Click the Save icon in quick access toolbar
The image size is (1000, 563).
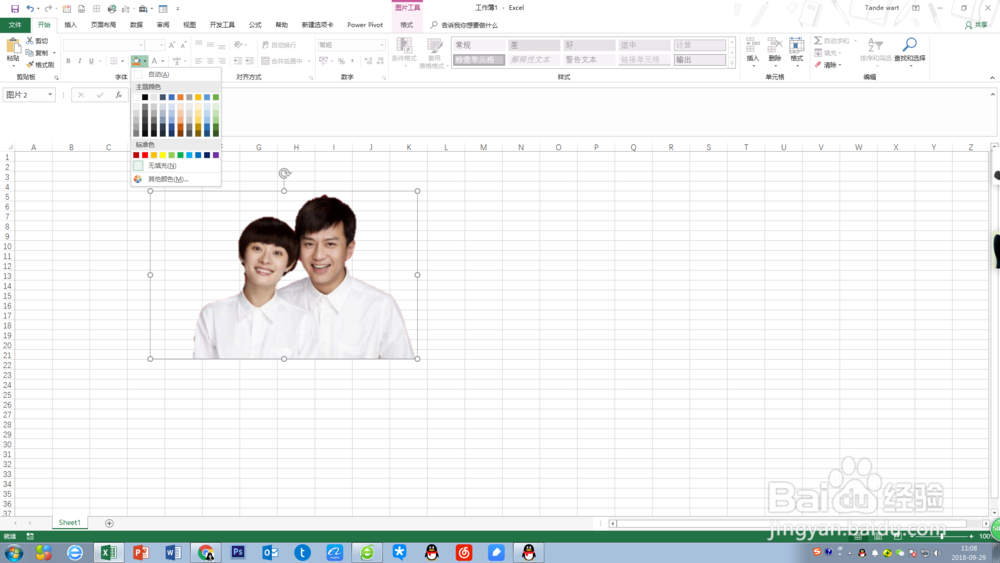tap(15, 9)
